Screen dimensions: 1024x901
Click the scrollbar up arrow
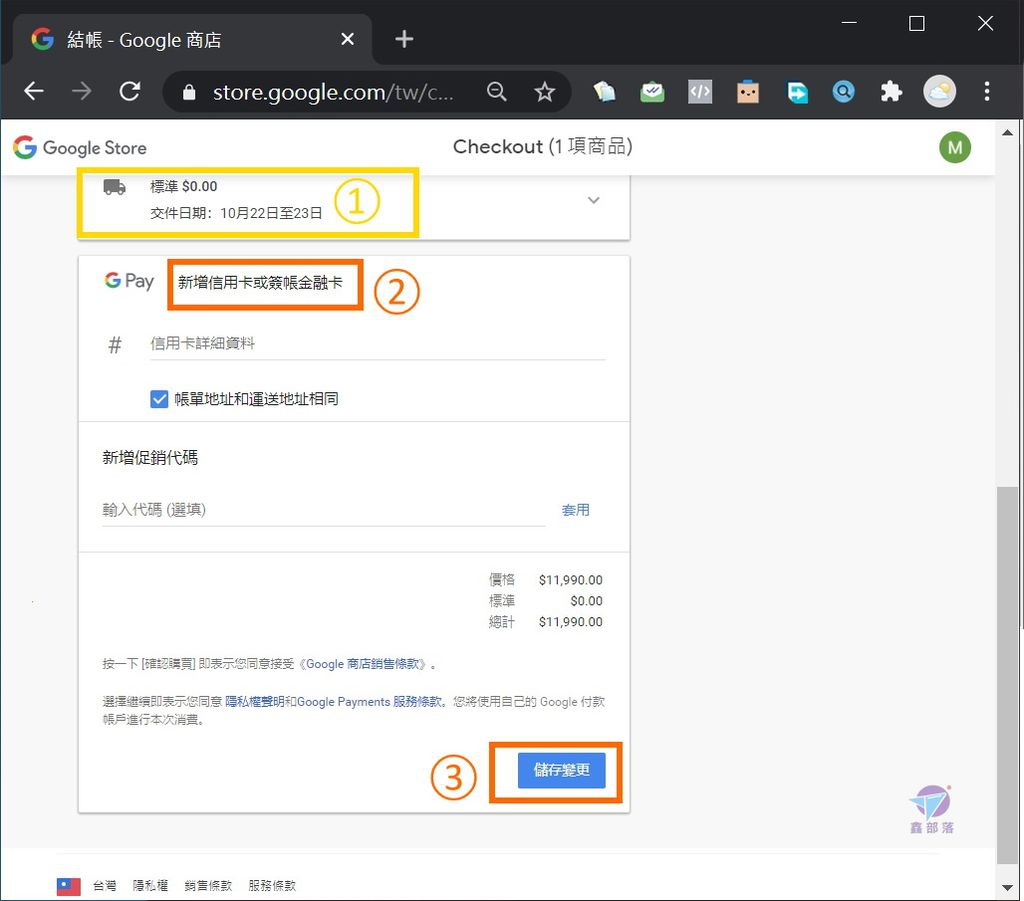pyautogui.click(x=1008, y=133)
